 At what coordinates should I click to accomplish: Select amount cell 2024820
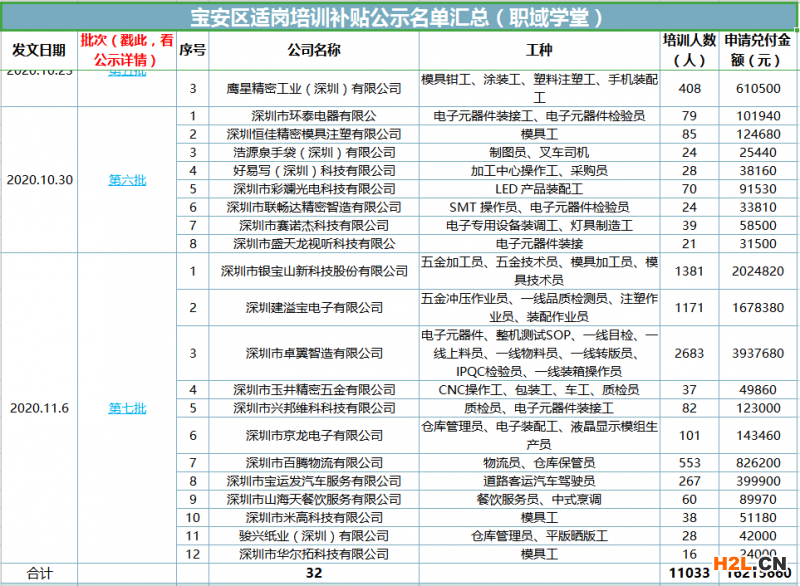pyautogui.click(x=758, y=271)
